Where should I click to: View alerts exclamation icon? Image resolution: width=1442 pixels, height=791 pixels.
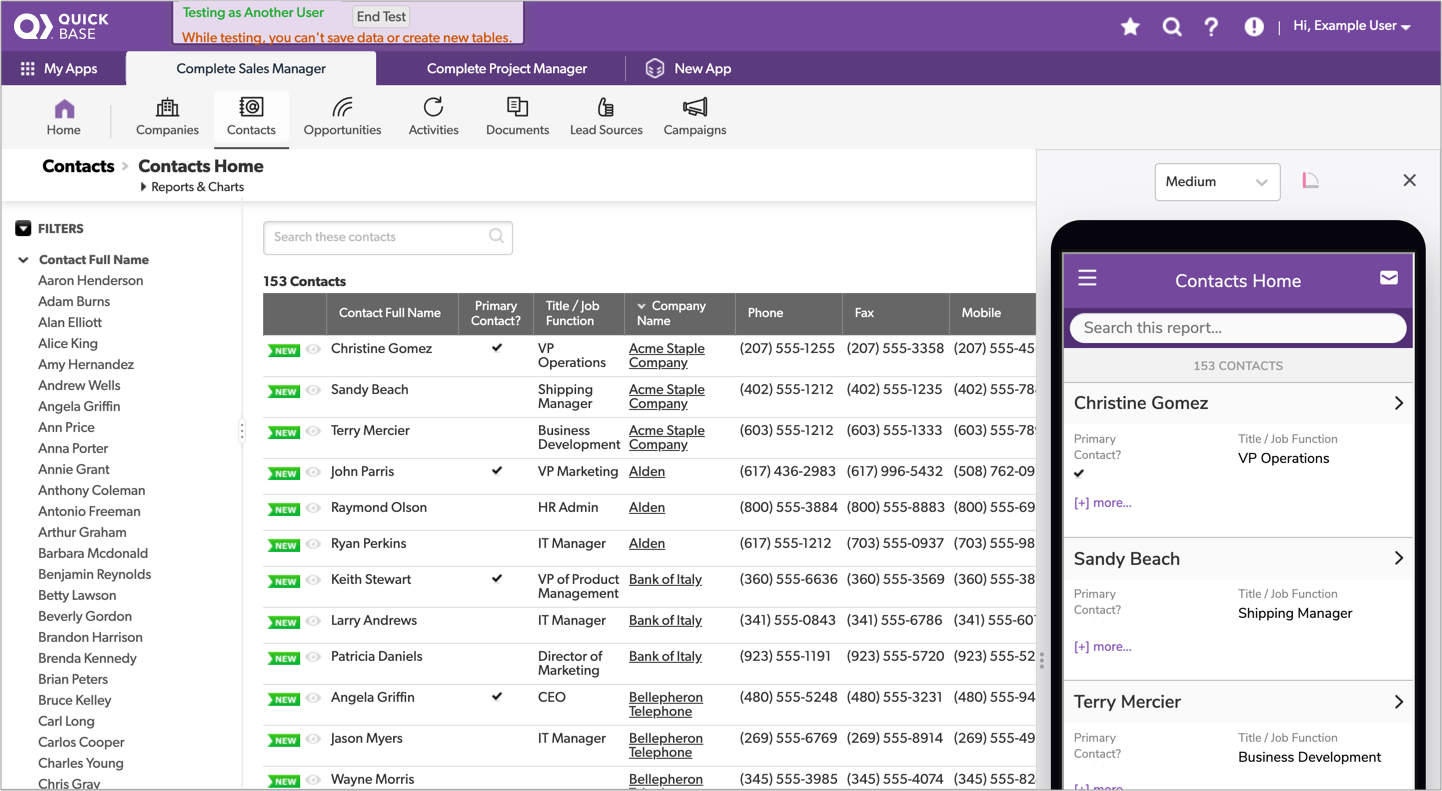coord(1254,27)
